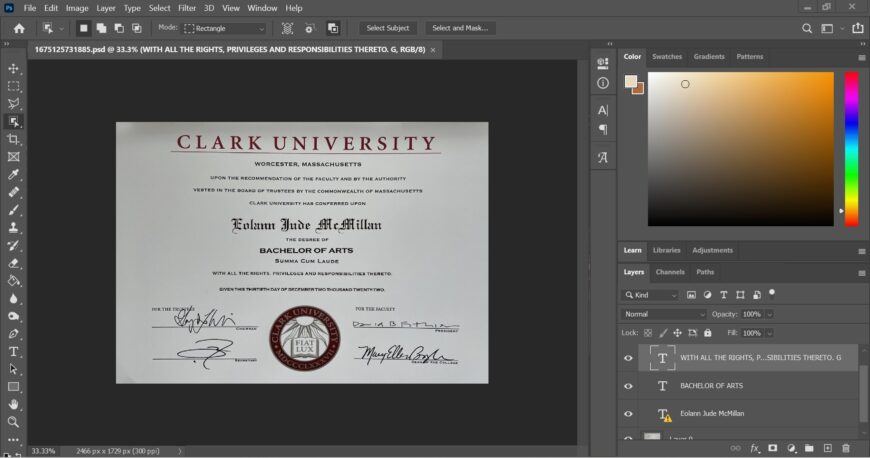Switch to the Channels tab
870x458 pixels.
click(x=670, y=272)
